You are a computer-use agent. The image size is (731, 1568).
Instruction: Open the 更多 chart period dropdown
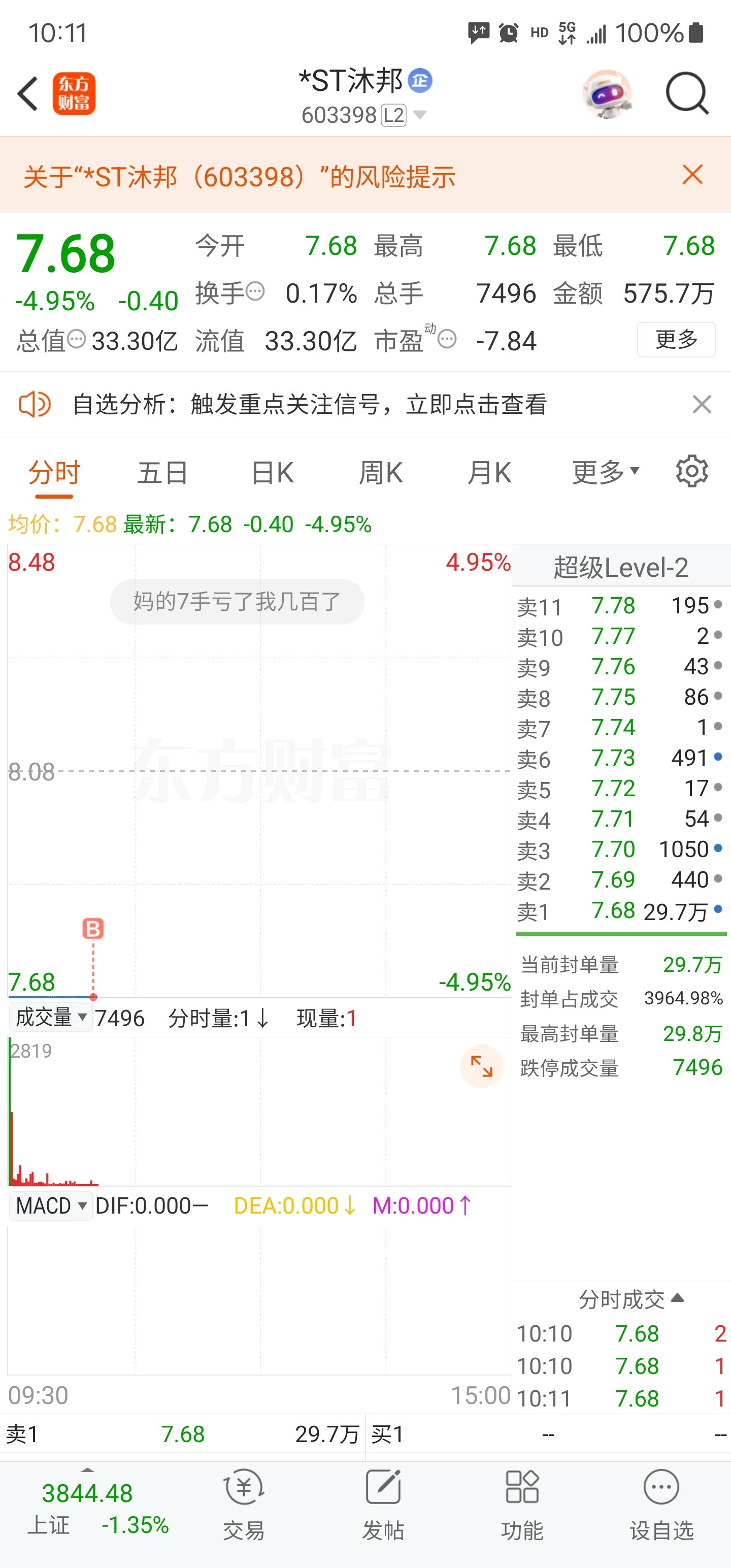tap(606, 472)
